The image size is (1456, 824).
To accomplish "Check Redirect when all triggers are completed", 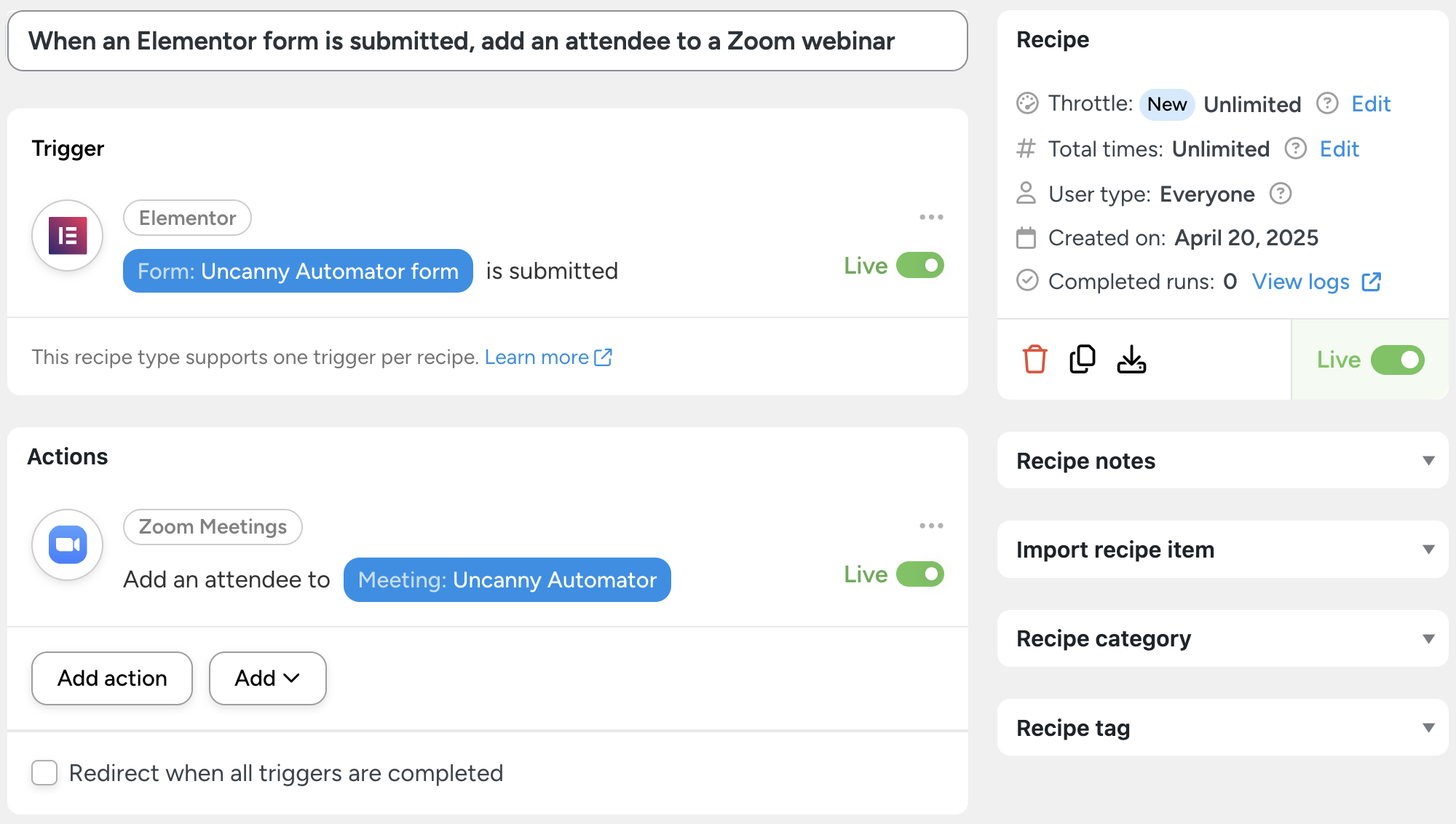I will [x=44, y=773].
